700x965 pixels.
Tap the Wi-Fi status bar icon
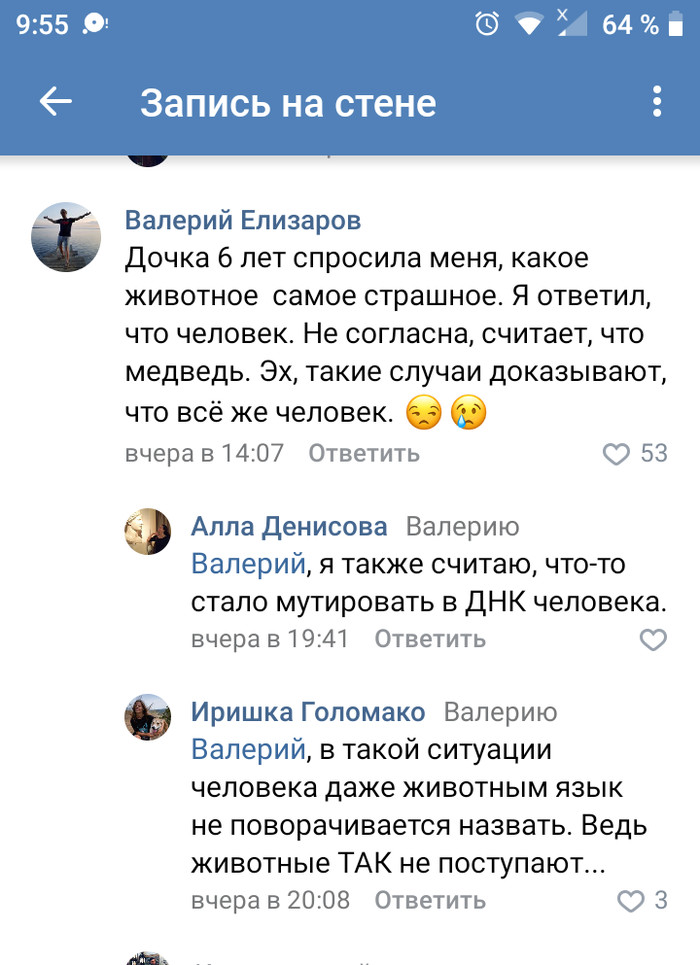(529, 24)
